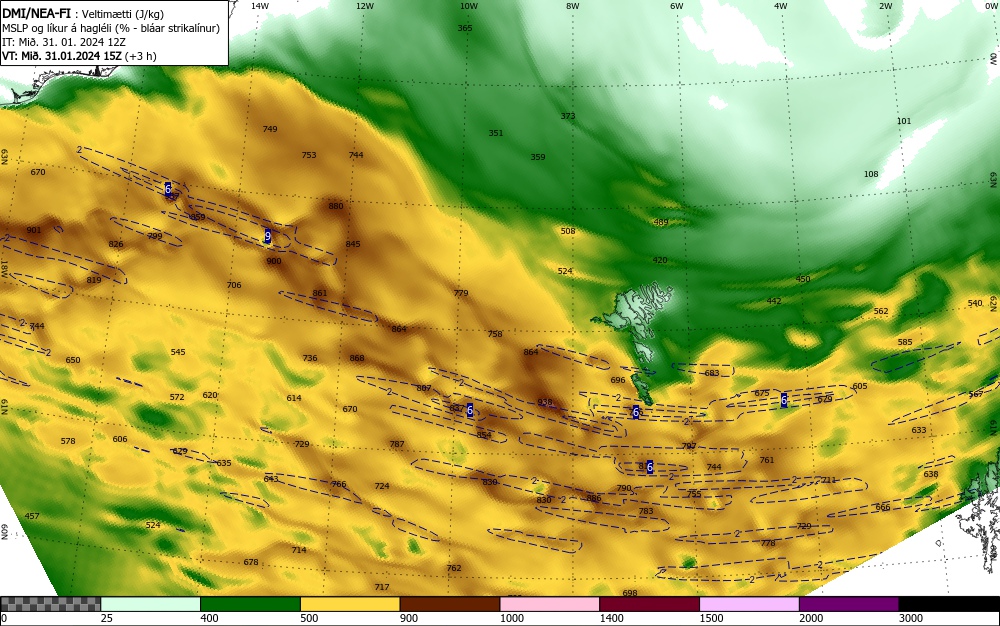1000x626 pixels.
Task: Choose the lilac 1500–2000 legend swatch
Action: [749, 604]
